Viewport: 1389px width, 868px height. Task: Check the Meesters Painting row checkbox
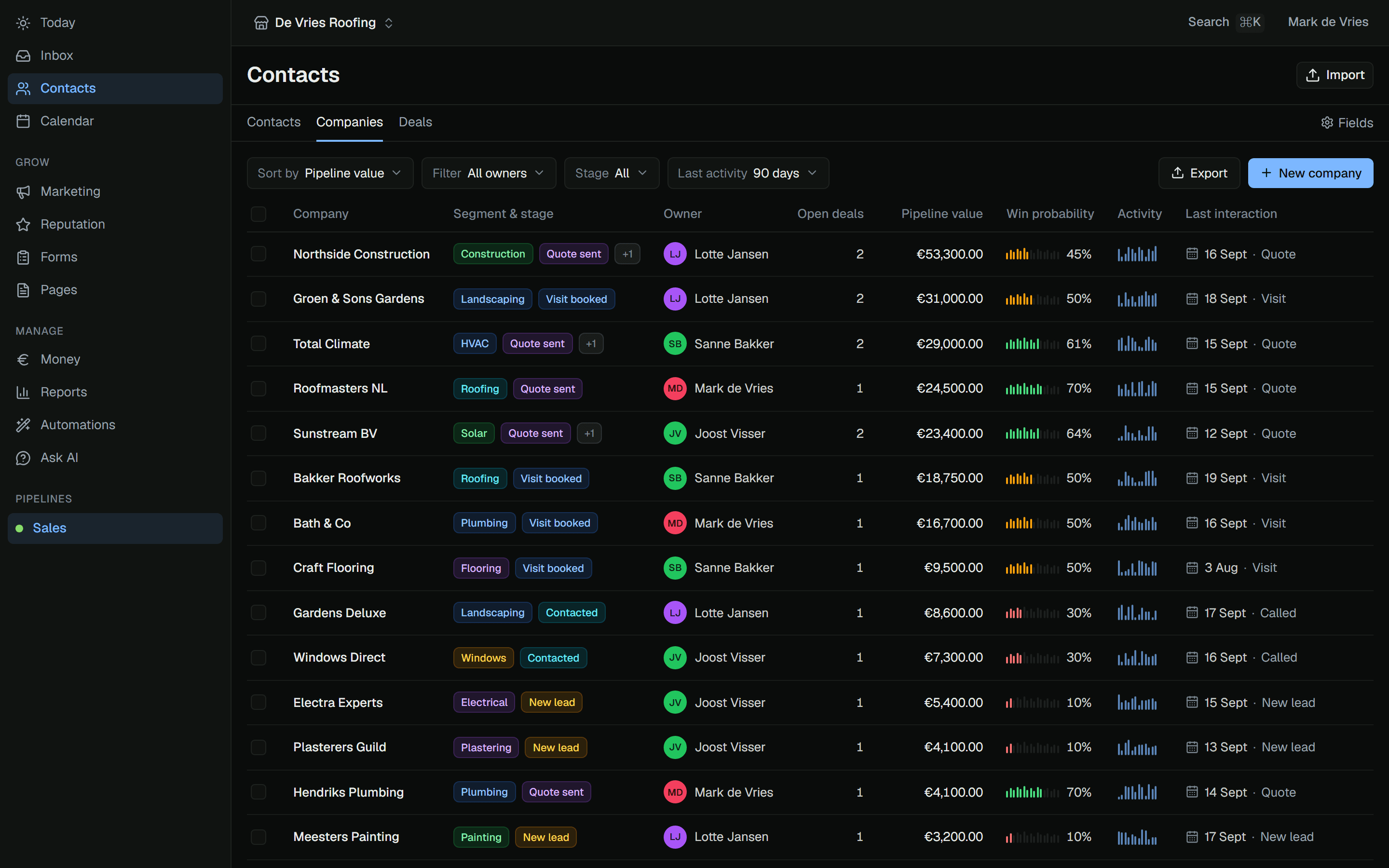[x=259, y=837]
